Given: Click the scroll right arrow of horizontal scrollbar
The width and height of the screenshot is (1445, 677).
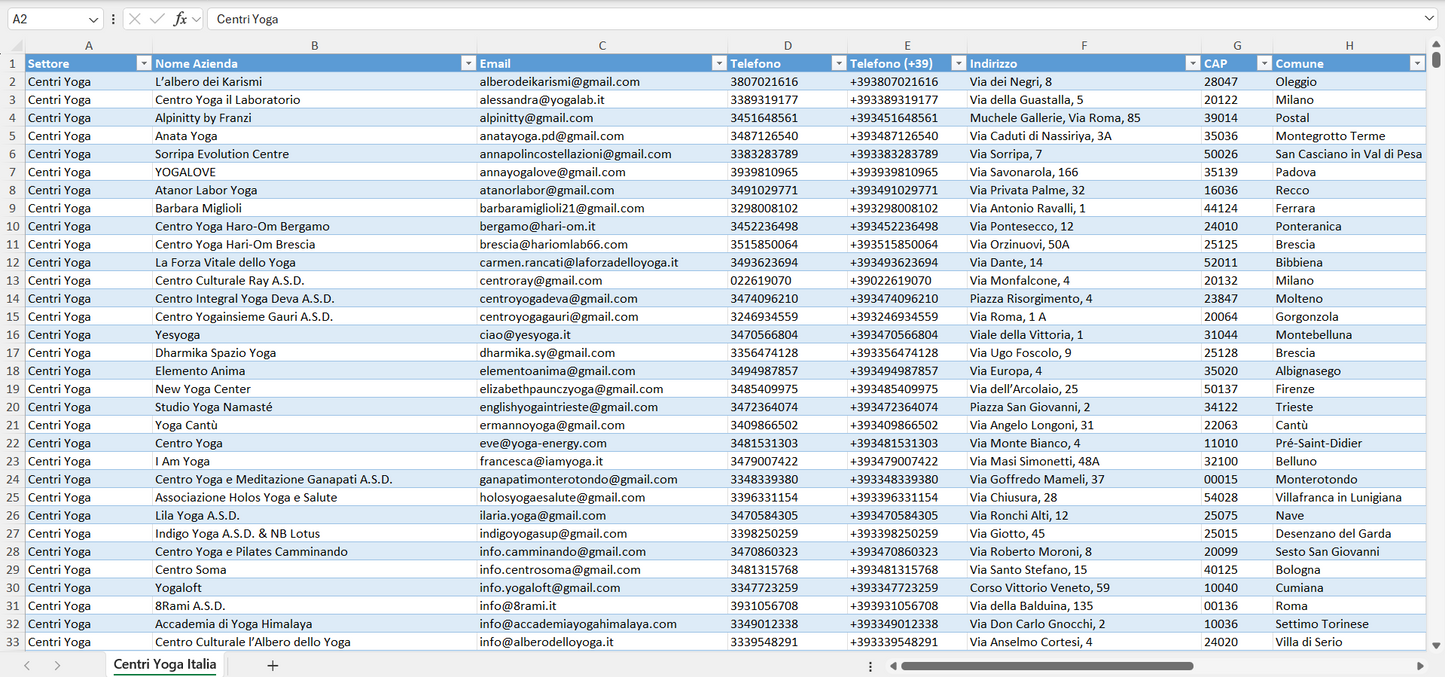Looking at the screenshot, I should (1419, 666).
